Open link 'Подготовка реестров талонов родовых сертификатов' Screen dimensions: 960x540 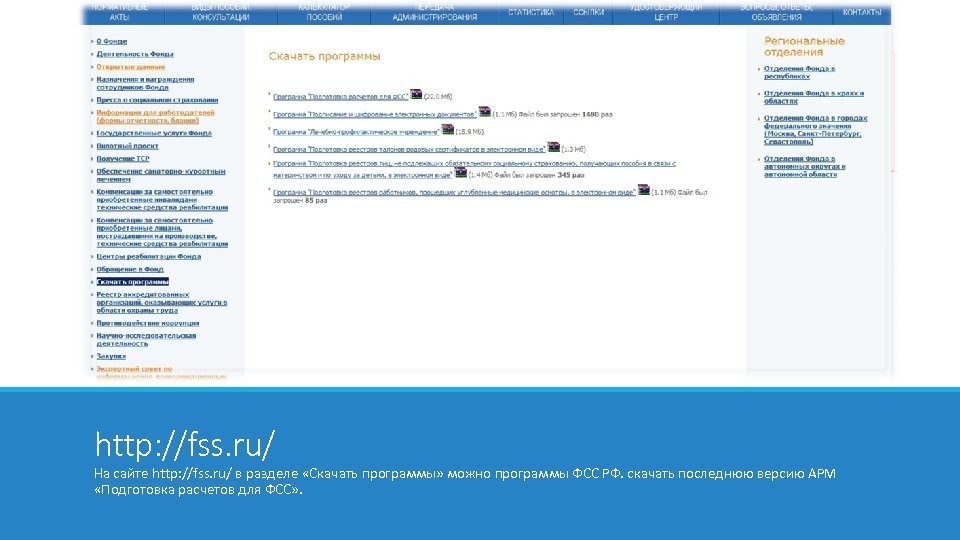pyautogui.click(x=409, y=149)
